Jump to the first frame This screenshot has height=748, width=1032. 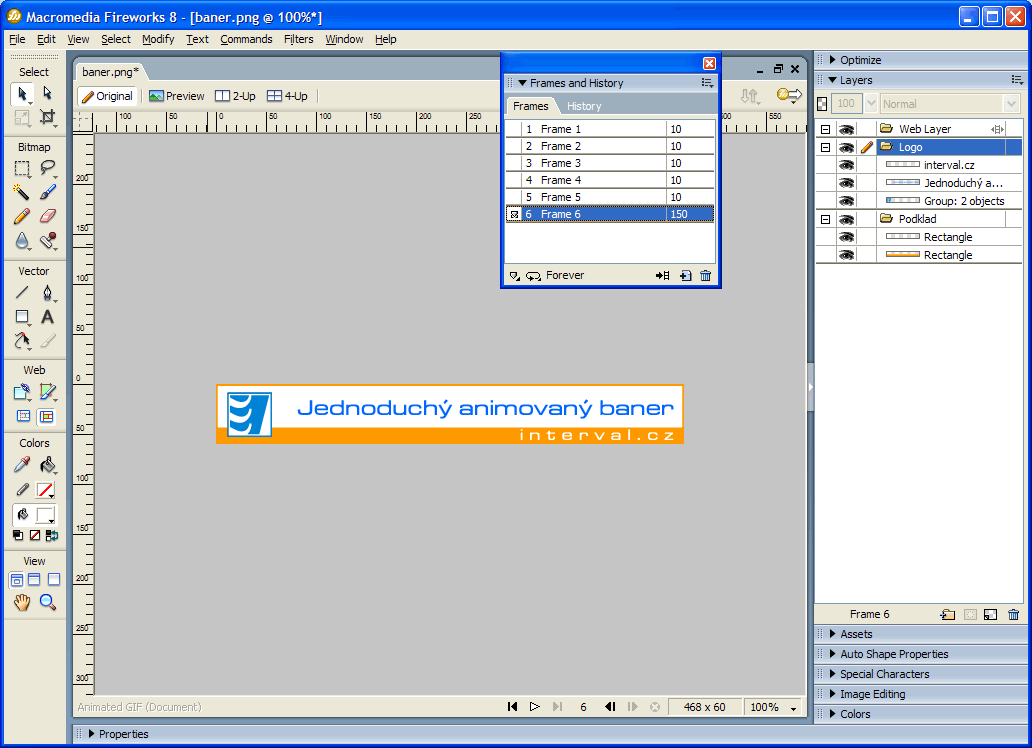512,707
